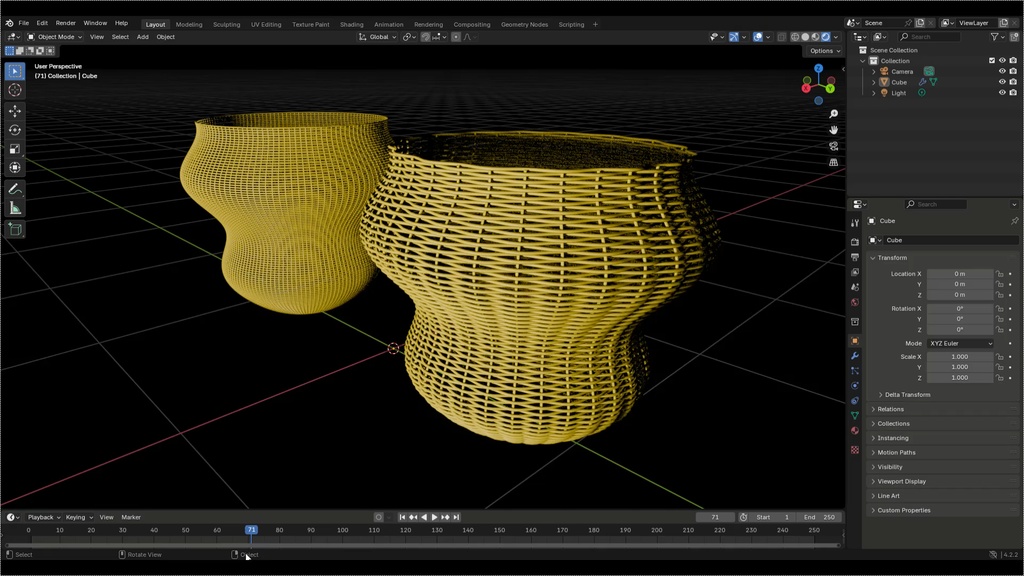Click the viewport zoom magnifier icon
Viewport: 1024px width, 576px height.
833,114
